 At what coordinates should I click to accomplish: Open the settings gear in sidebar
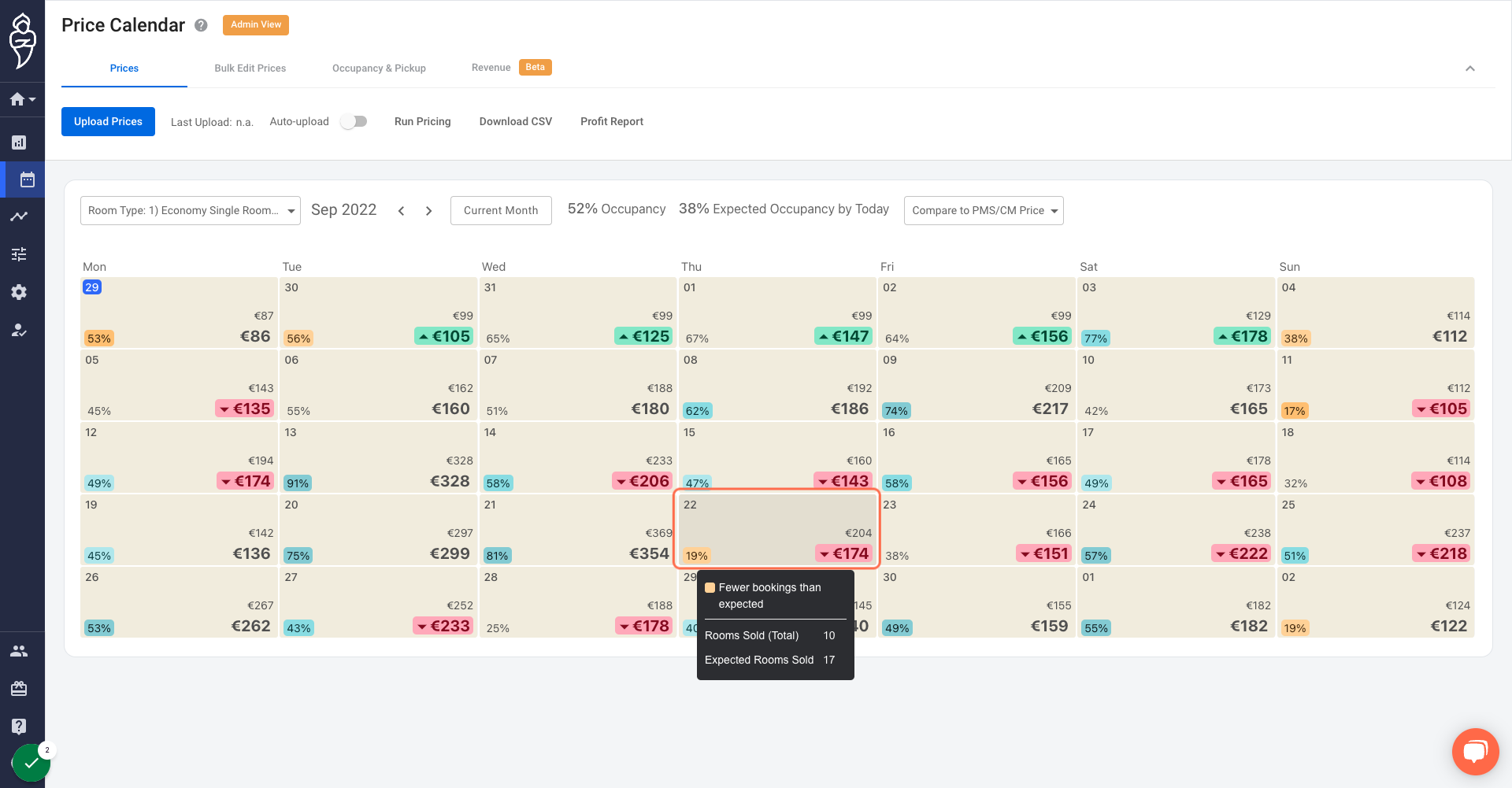click(19, 292)
